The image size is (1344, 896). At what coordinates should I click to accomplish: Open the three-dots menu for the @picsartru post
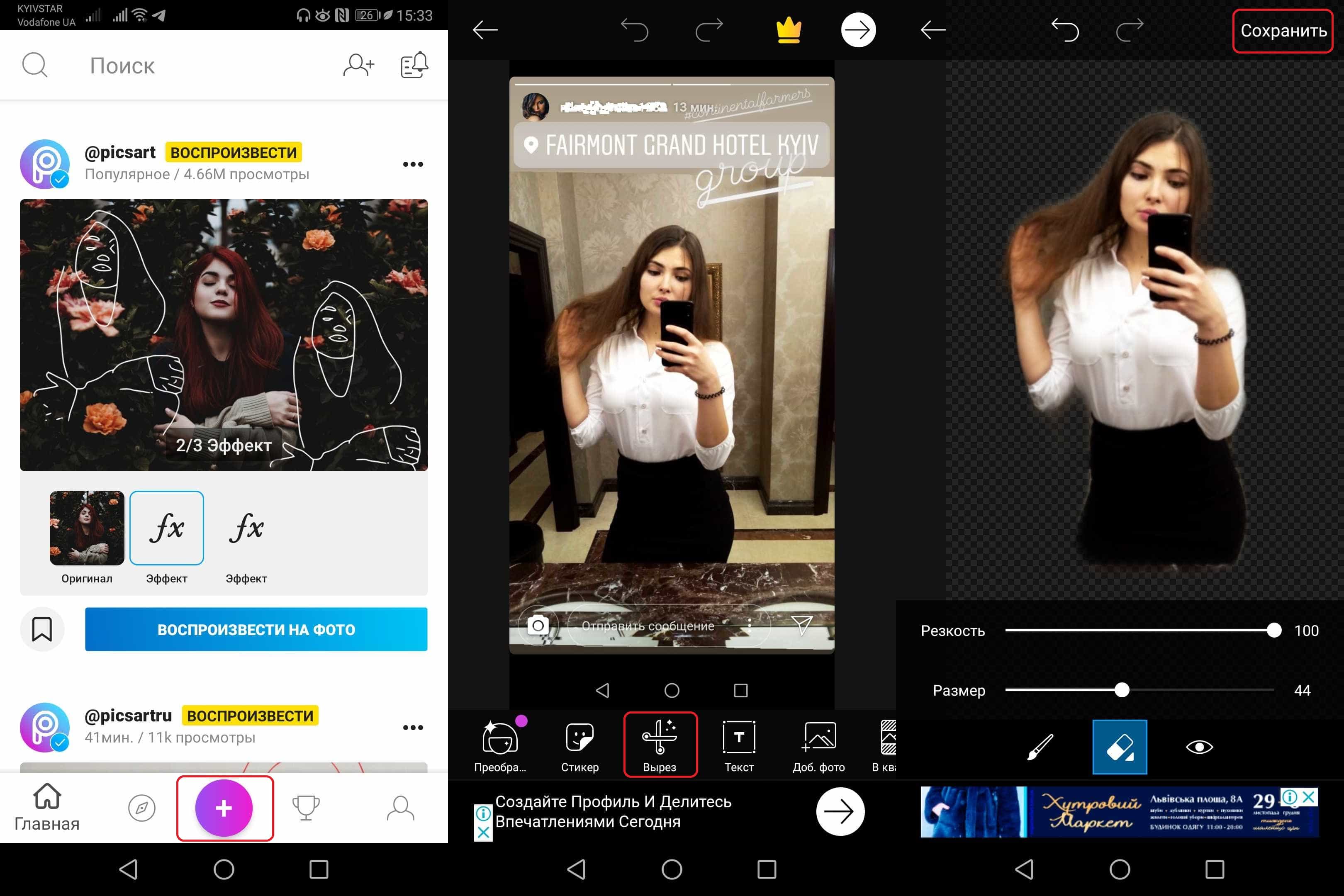(x=413, y=728)
